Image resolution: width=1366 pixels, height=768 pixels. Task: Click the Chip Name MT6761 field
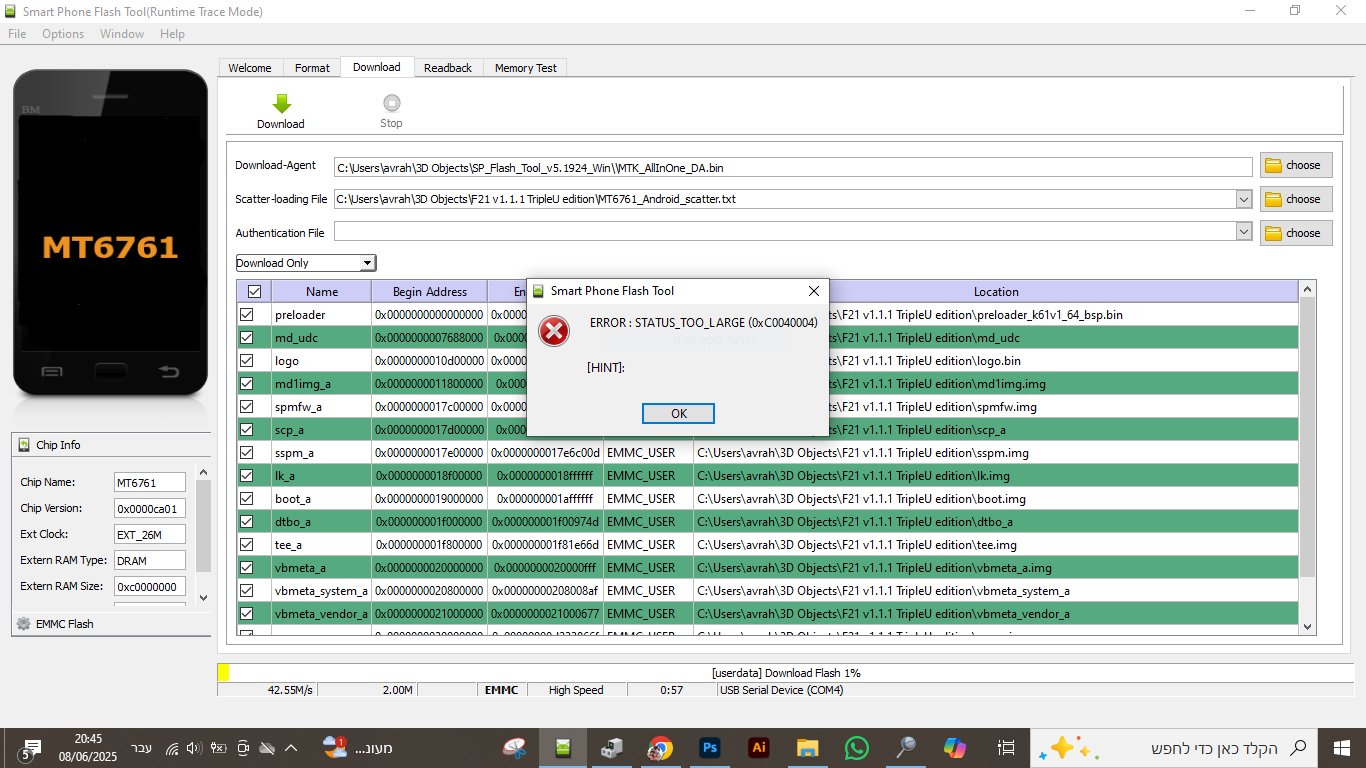[149, 483]
